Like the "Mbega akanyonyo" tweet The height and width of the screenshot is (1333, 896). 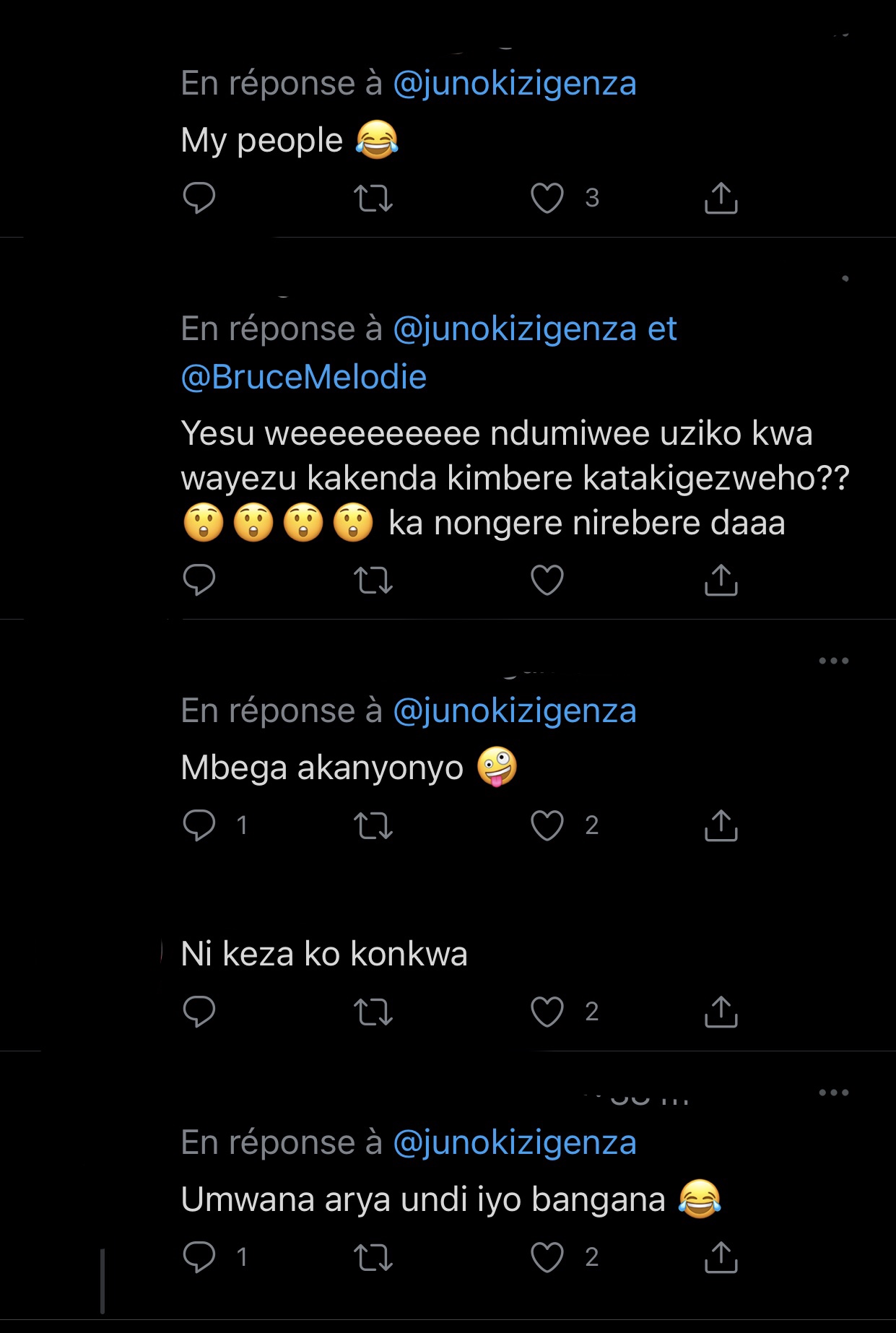[547, 825]
